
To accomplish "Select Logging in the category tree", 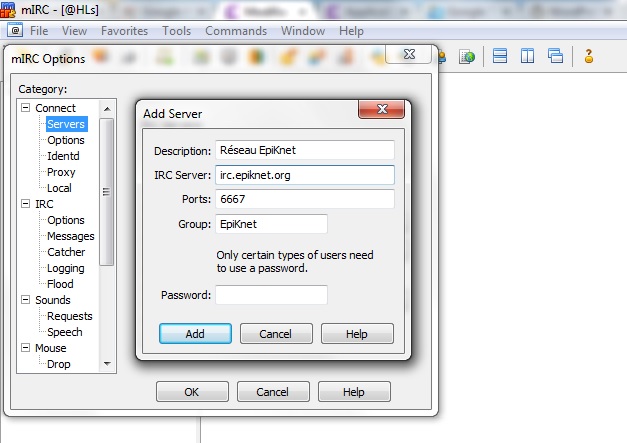I will (x=66, y=268).
